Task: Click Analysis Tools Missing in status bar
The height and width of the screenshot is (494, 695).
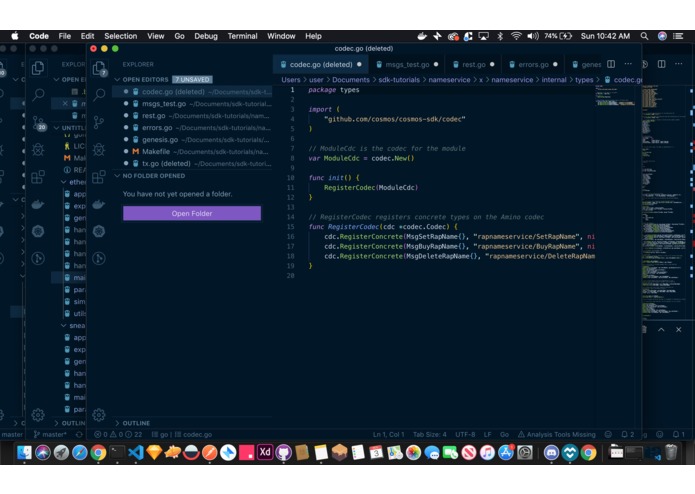Action: click(x=557, y=435)
